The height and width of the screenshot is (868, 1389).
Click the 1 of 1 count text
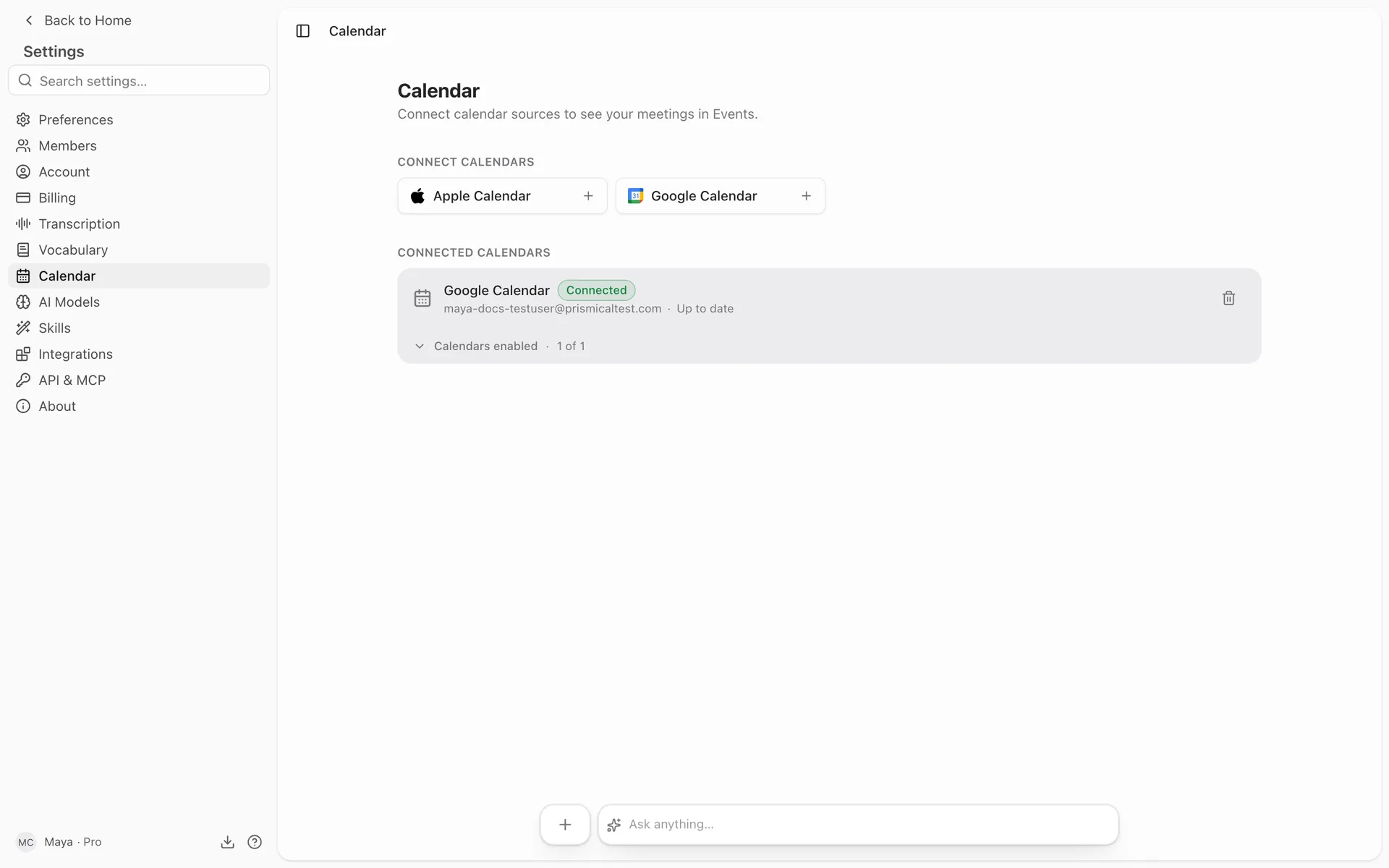click(571, 346)
